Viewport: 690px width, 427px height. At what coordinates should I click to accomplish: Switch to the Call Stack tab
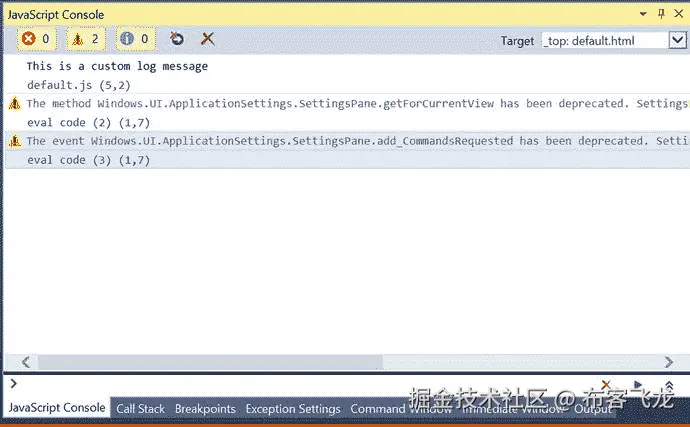(x=140, y=409)
